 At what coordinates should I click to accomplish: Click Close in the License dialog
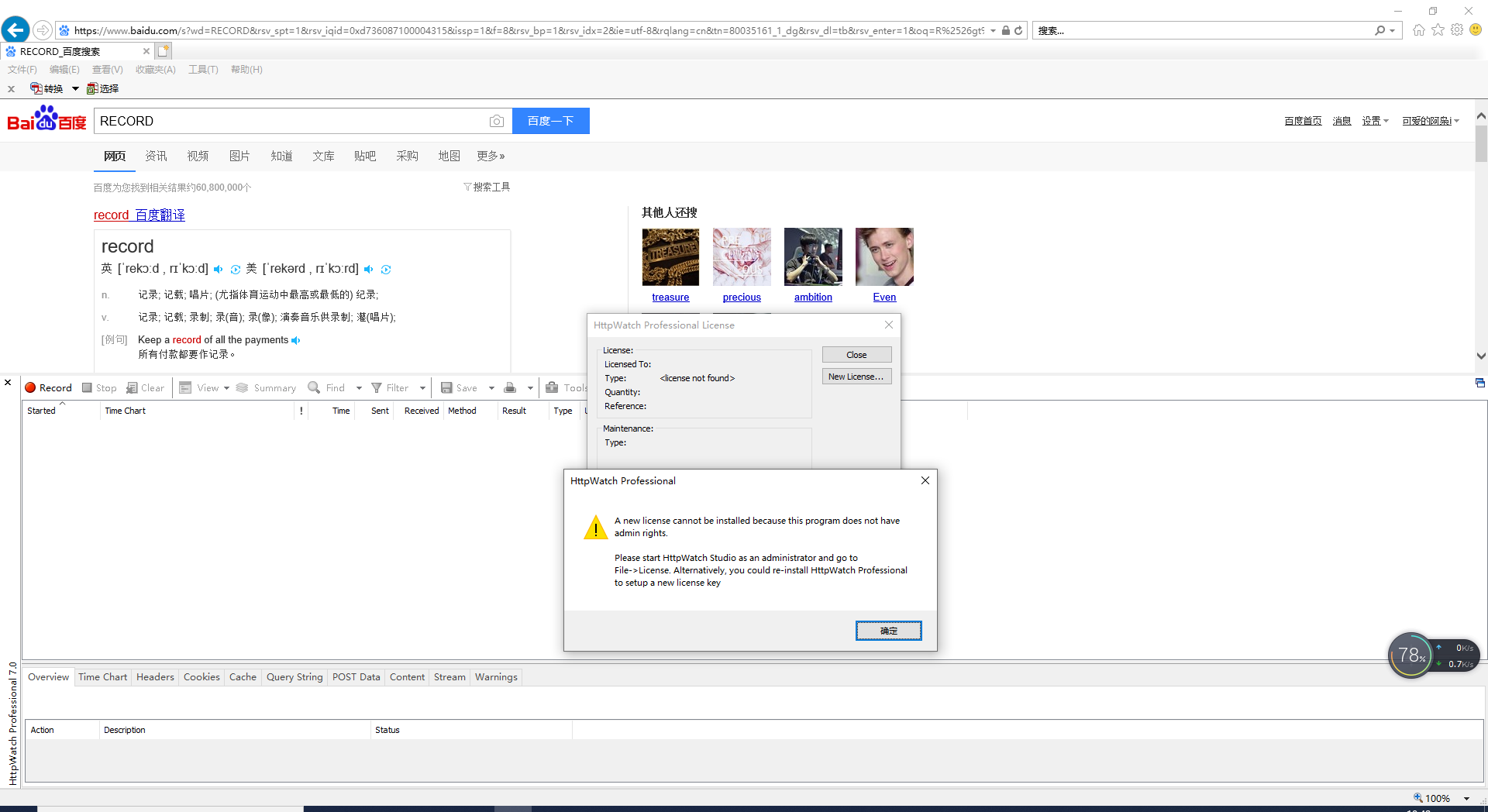856,355
